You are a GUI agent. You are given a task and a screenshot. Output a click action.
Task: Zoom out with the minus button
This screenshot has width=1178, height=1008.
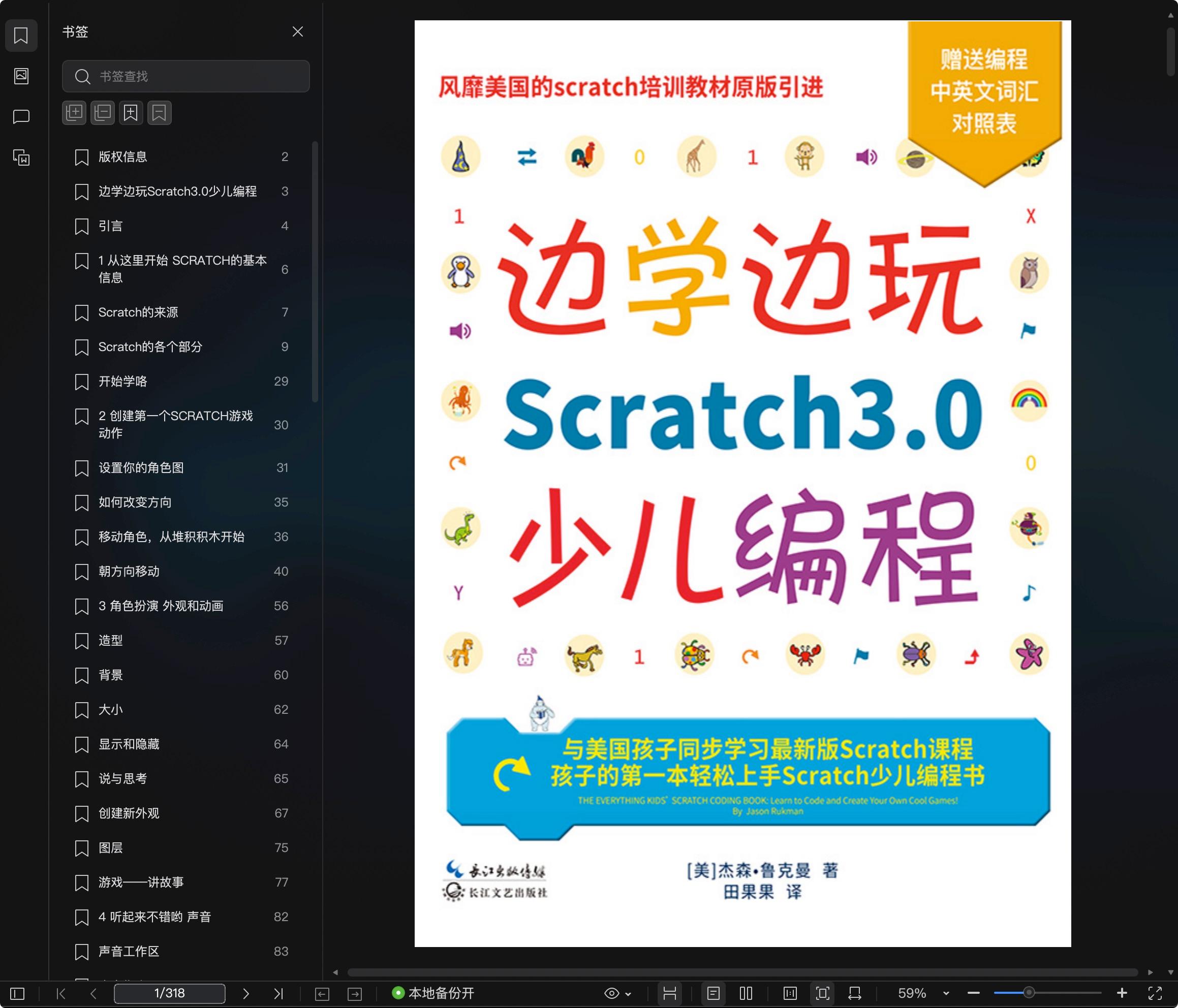point(973,993)
